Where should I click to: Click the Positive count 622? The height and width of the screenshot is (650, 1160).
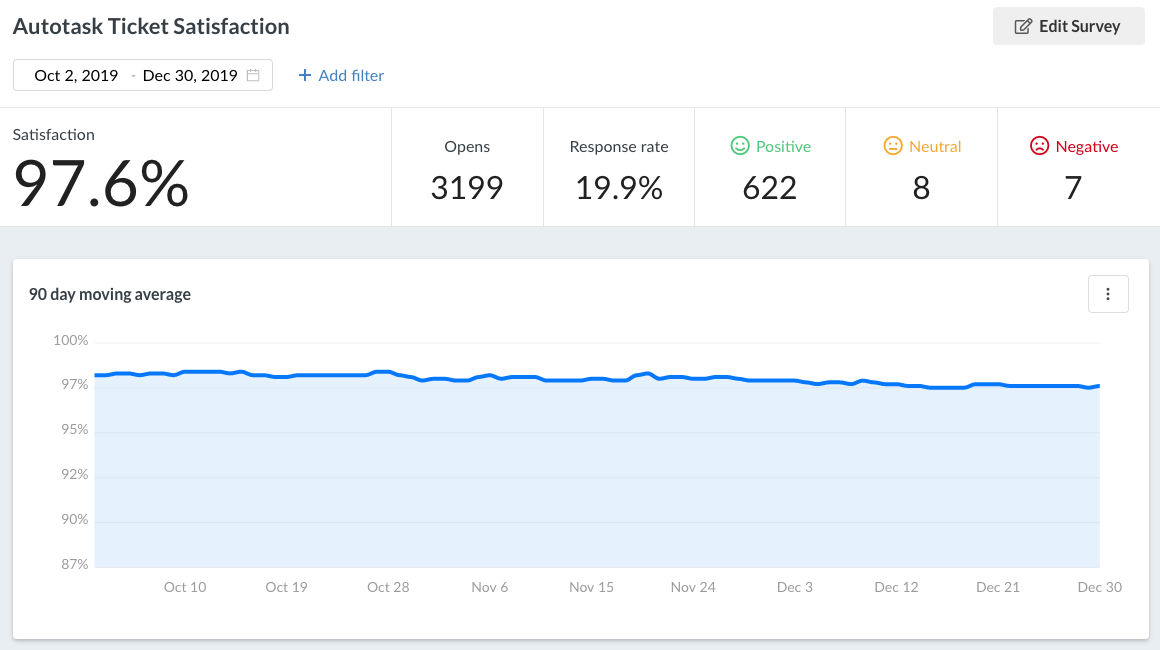point(769,188)
